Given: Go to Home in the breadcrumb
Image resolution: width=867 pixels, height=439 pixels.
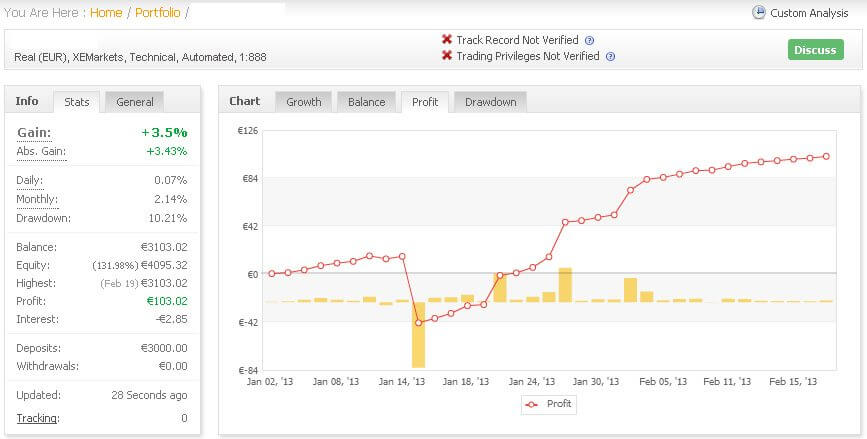Looking at the screenshot, I should 106,13.
